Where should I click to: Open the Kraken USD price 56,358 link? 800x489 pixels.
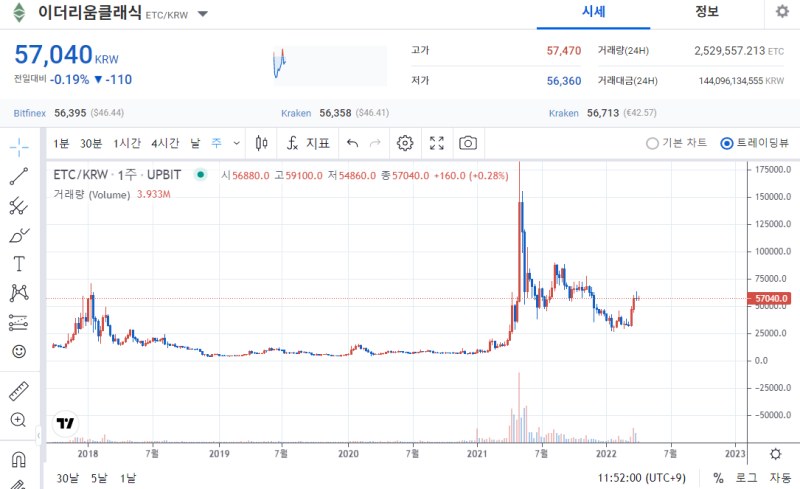(335, 113)
